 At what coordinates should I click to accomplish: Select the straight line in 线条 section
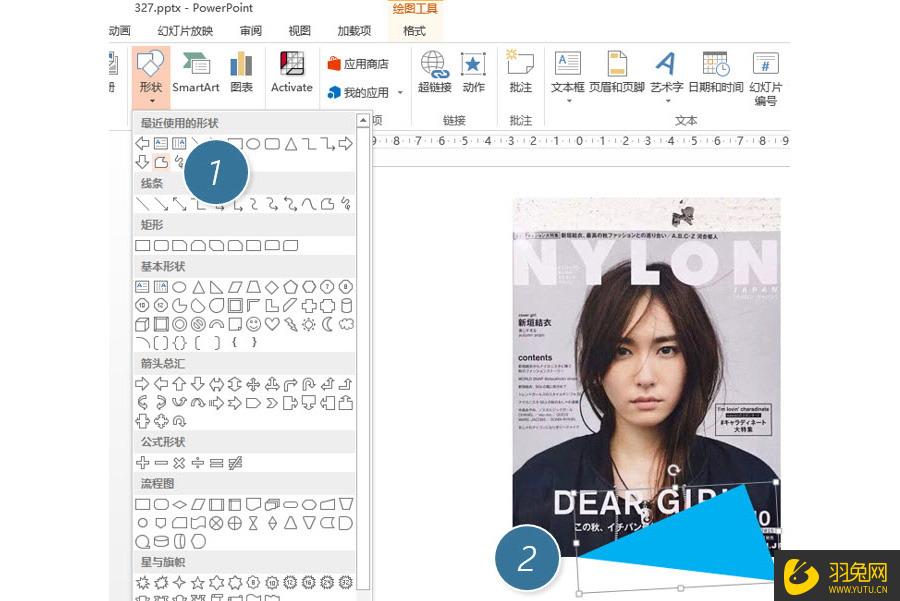[x=142, y=204]
